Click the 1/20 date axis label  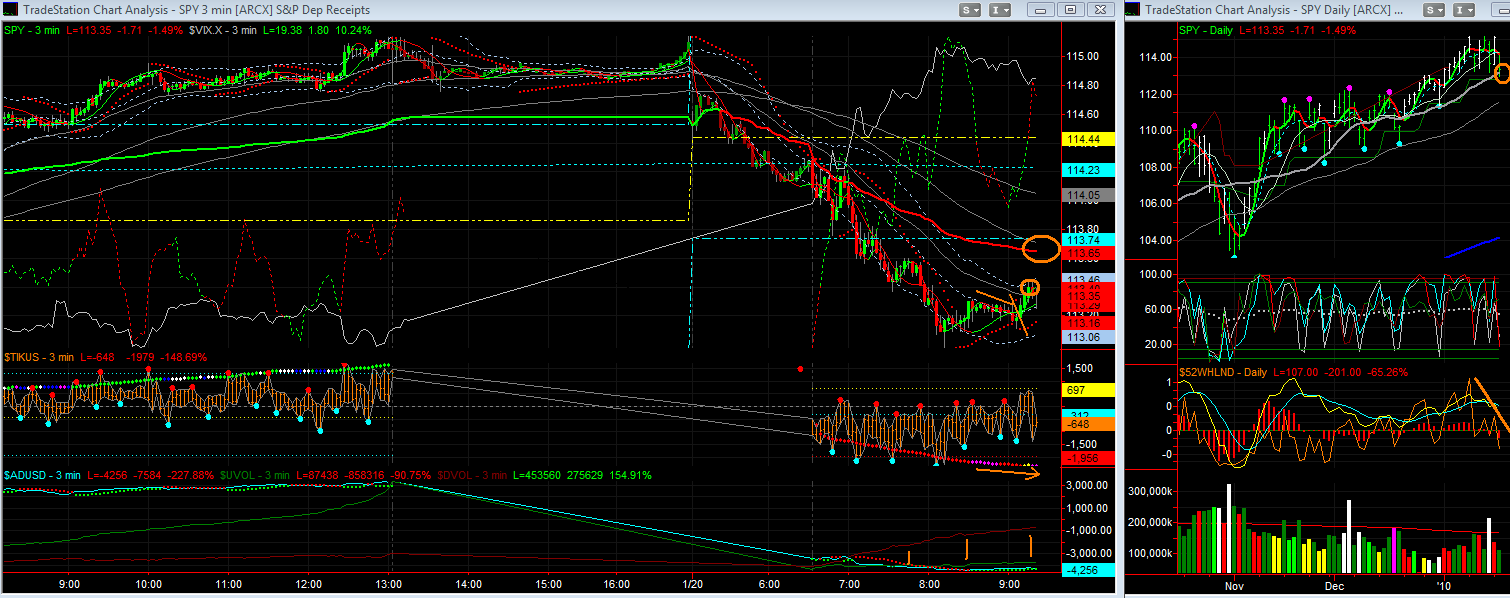pos(694,583)
